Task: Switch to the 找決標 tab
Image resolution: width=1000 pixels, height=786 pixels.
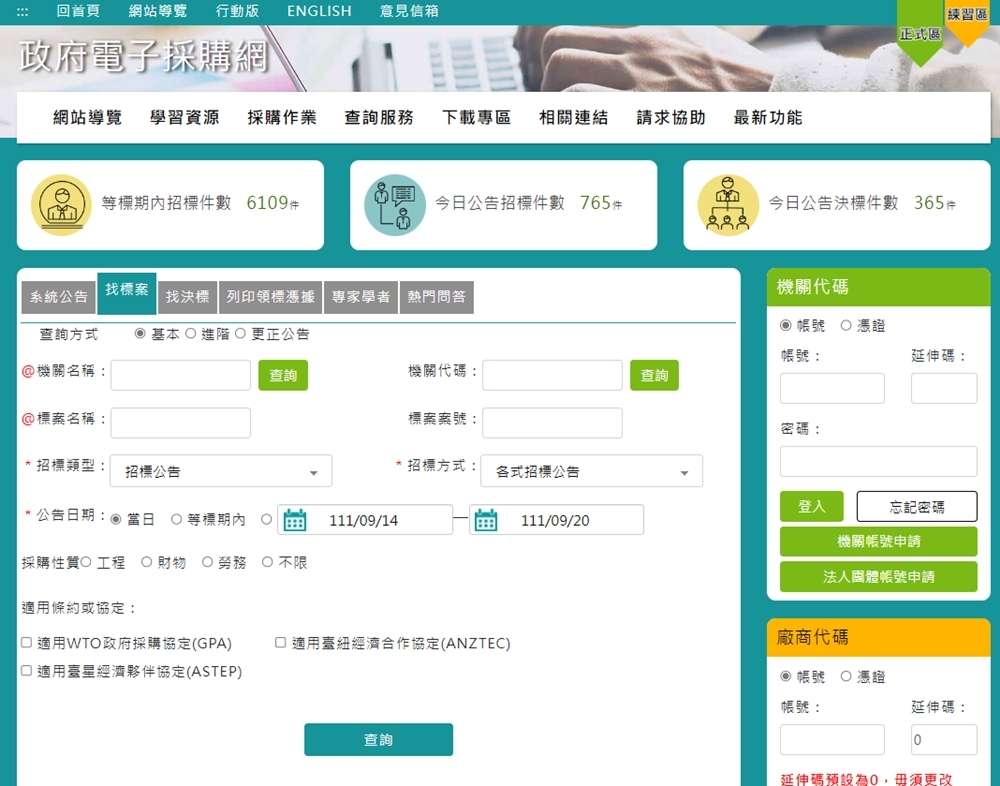Action: click(x=187, y=297)
